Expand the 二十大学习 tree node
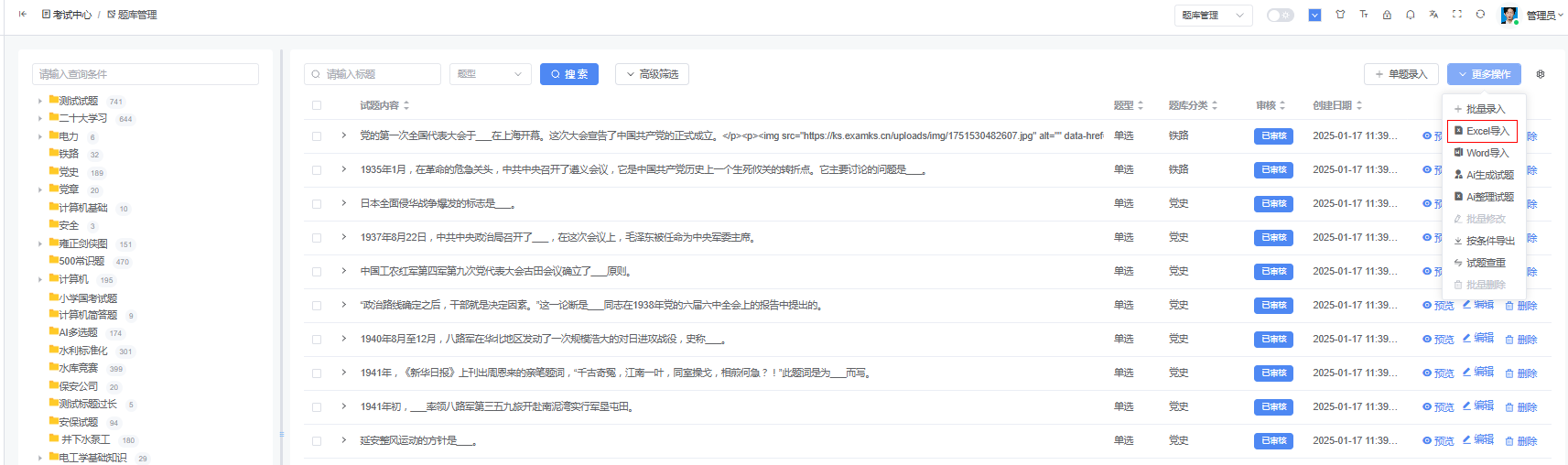The image size is (1568, 465). click(x=40, y=119)
